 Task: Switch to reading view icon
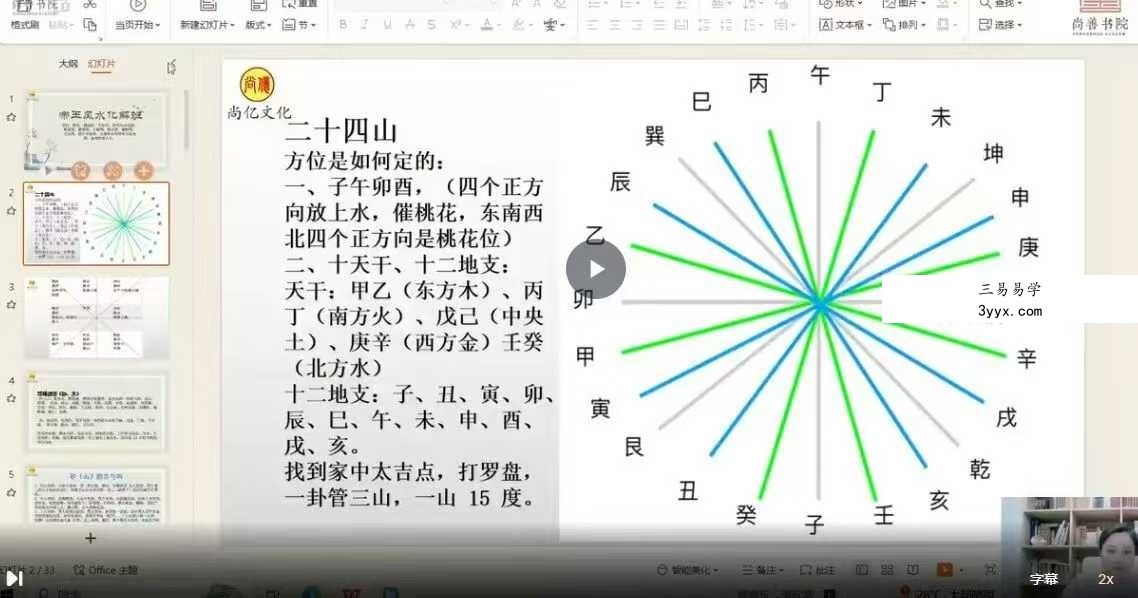pyautogui.click(x=912, y=570)
